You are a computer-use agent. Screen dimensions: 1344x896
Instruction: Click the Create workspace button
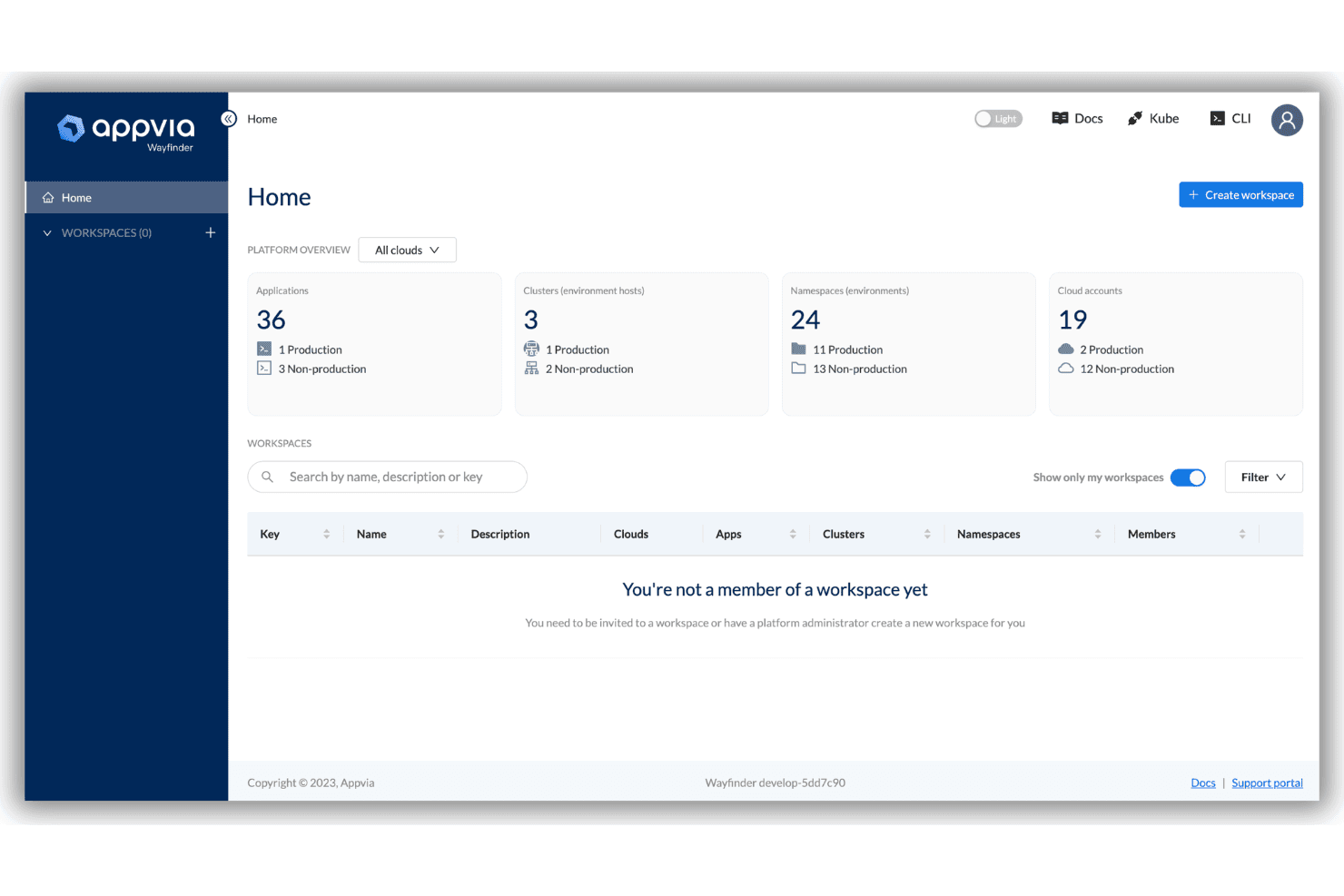click(1240, 195)
